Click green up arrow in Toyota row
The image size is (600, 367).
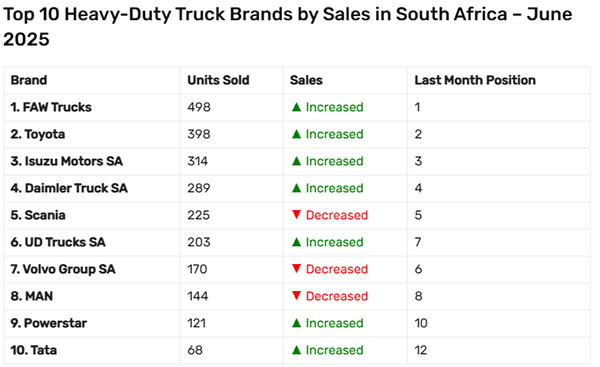[x=296, y=134]
